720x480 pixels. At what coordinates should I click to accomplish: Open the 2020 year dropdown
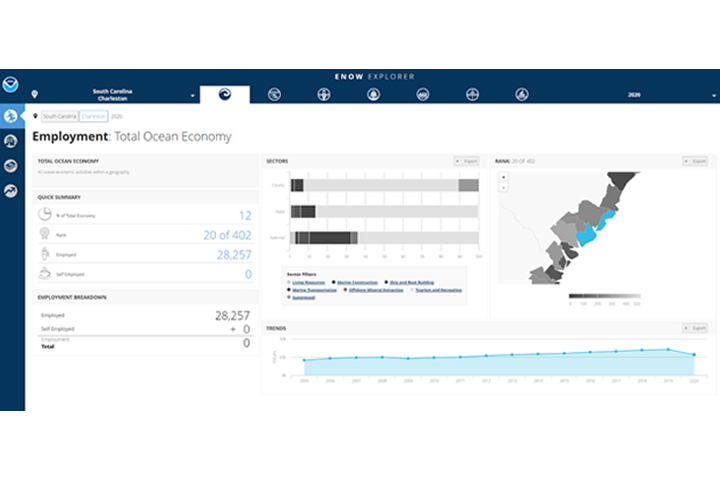tap(636, 95)
